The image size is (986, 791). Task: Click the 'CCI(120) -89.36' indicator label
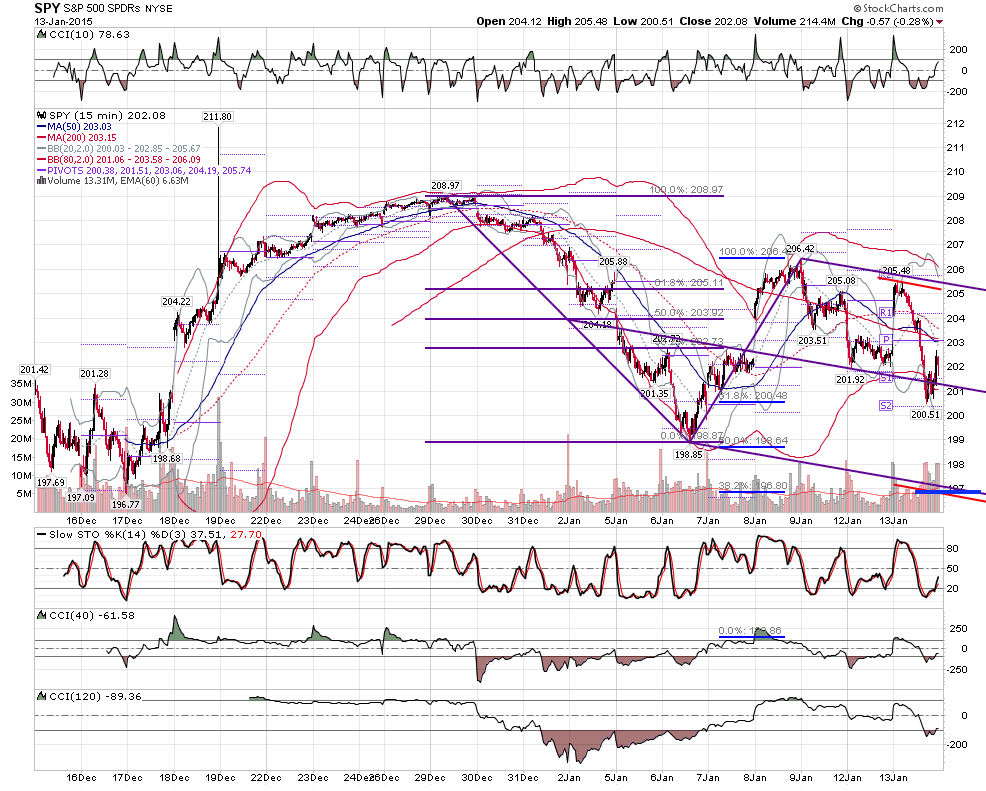[x=95, y=697]
